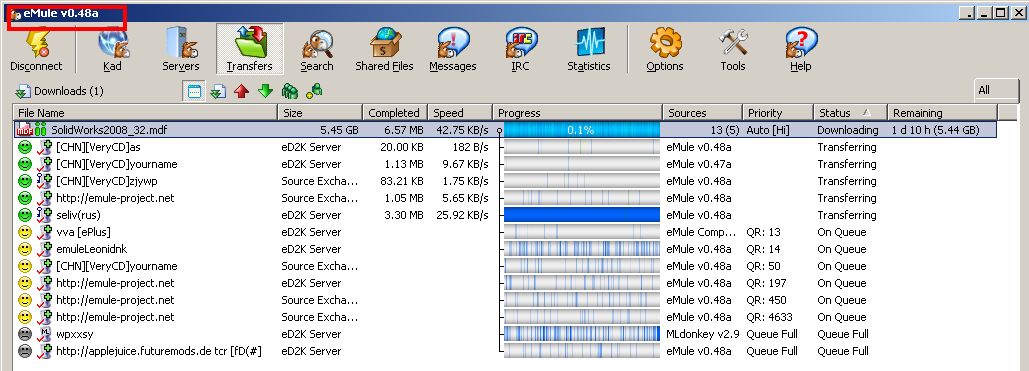Sort by the File Name column header
Image resolution: width=1029 pixels, height=371 pixels.
[x=145, y=113]
